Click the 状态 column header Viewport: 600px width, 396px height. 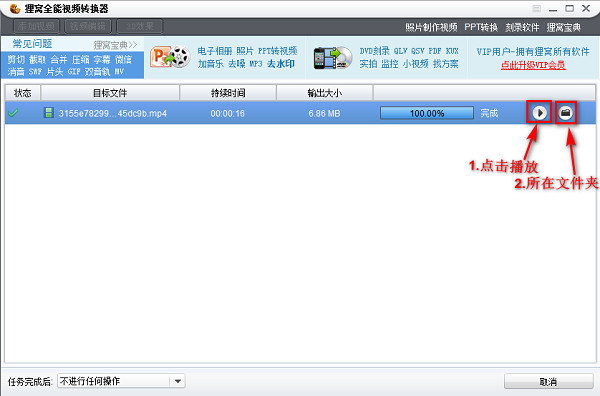click(23, 93)
